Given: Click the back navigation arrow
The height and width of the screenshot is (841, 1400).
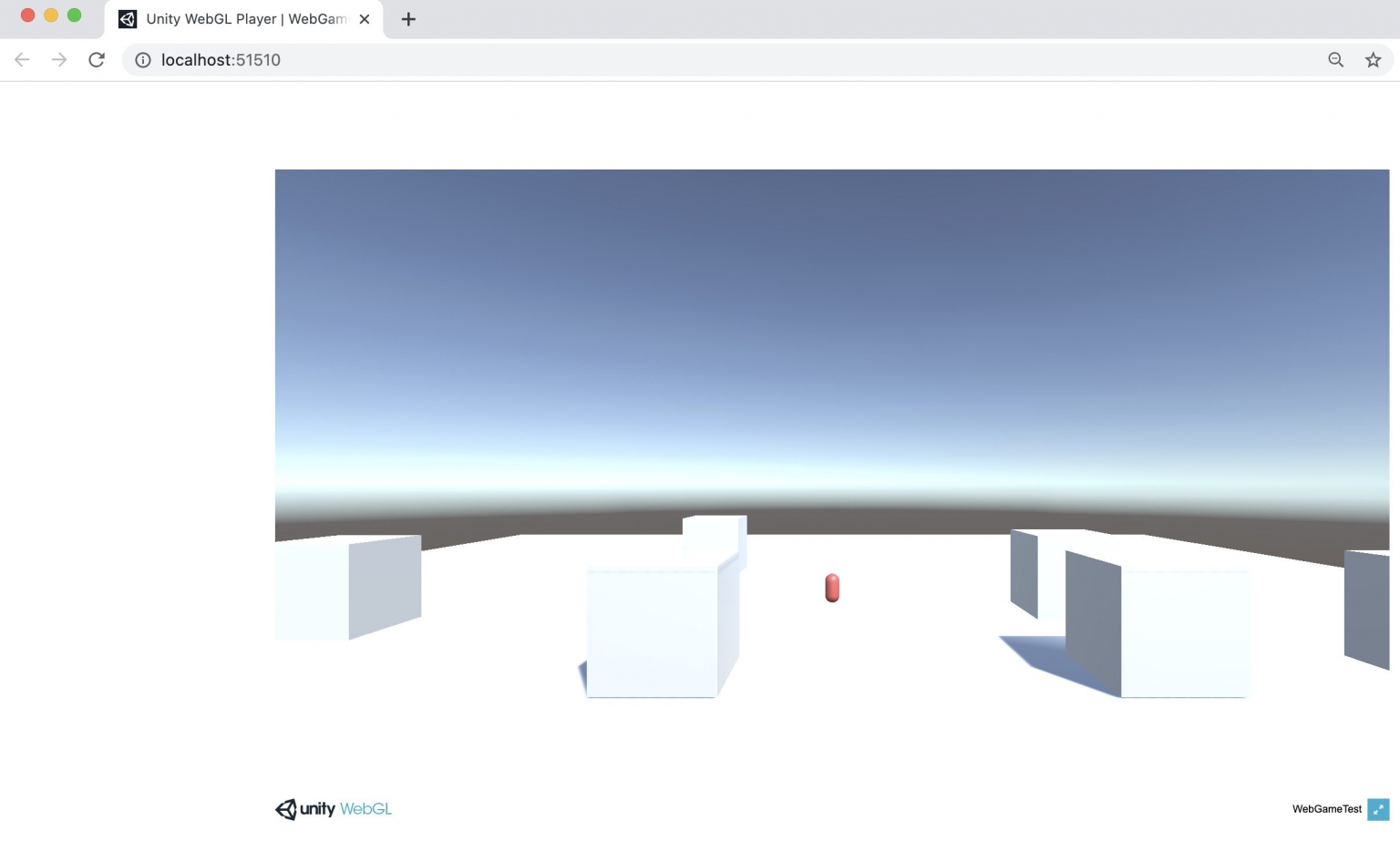Looking at the screenshot, I should click(21, 59).
